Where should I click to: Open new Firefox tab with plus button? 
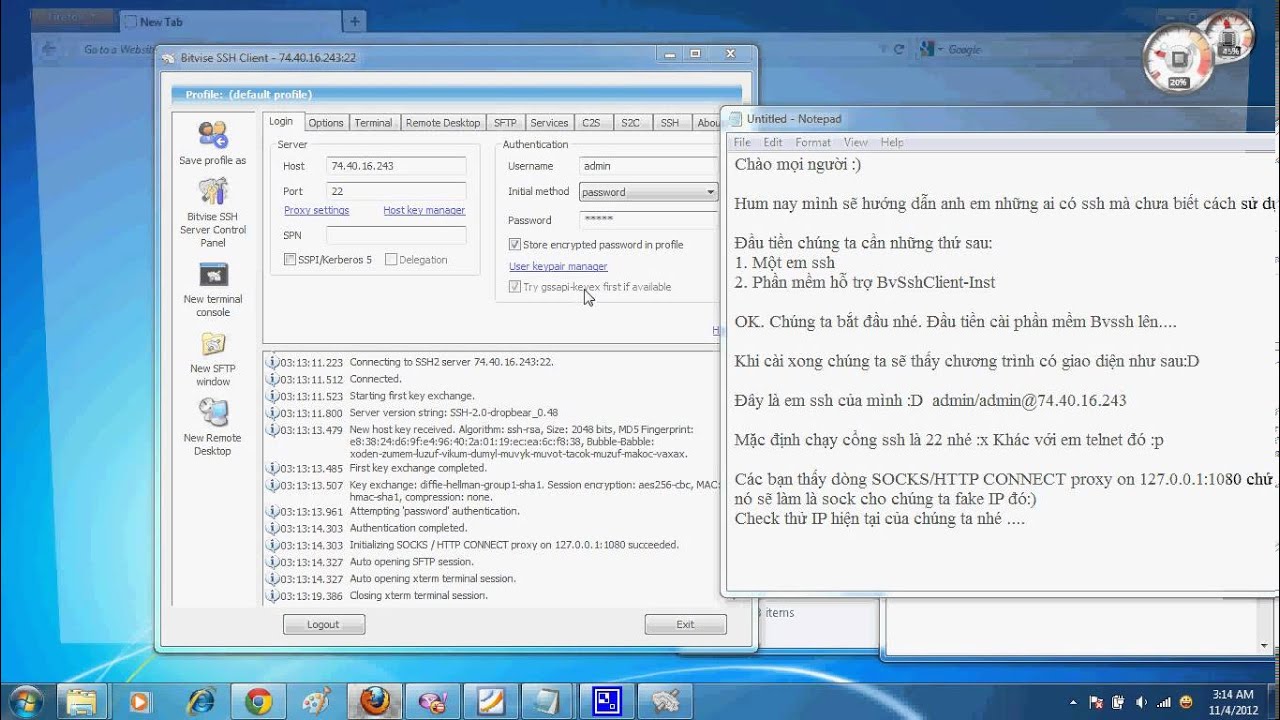click(355, 21)
